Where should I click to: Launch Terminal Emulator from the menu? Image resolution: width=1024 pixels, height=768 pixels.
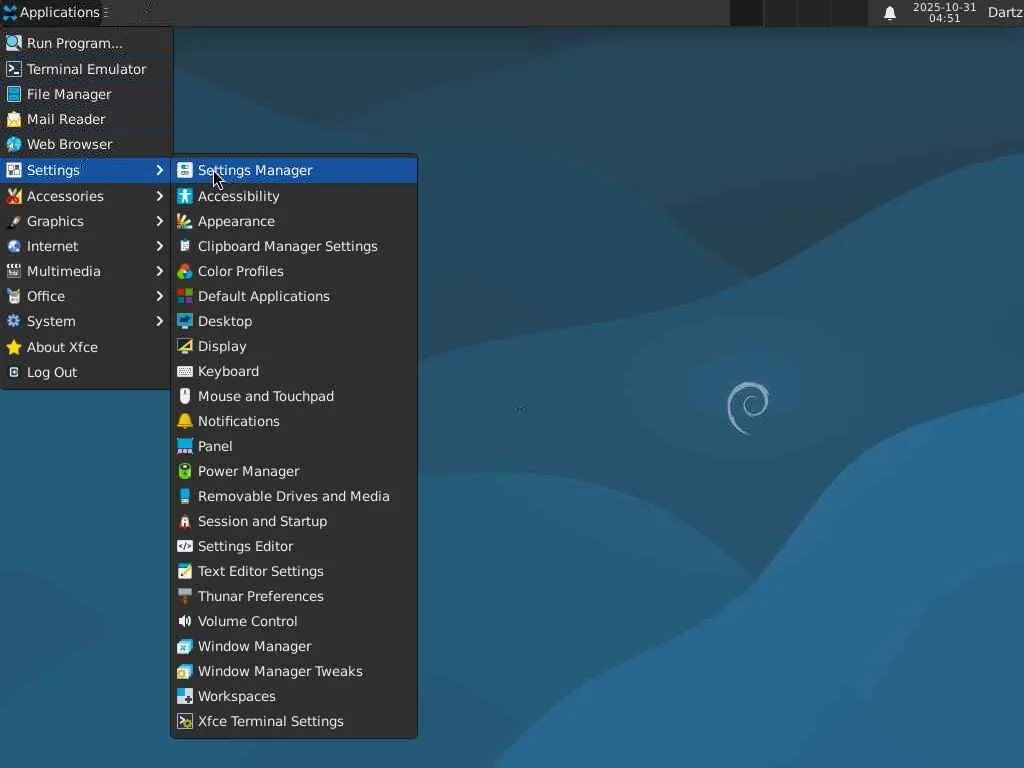coord(86,69)
